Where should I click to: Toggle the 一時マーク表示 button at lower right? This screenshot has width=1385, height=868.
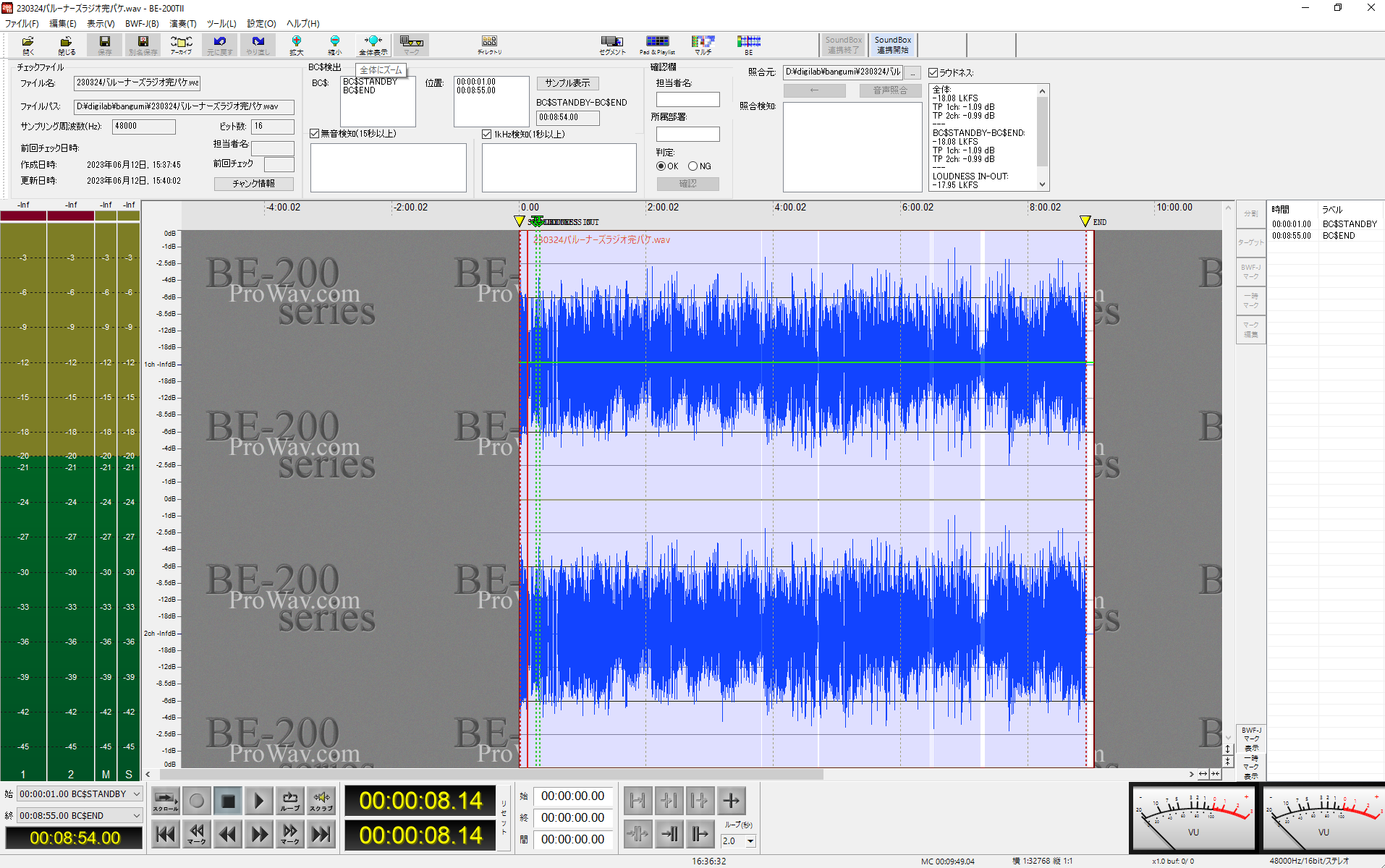click(x=1251, y=767)
